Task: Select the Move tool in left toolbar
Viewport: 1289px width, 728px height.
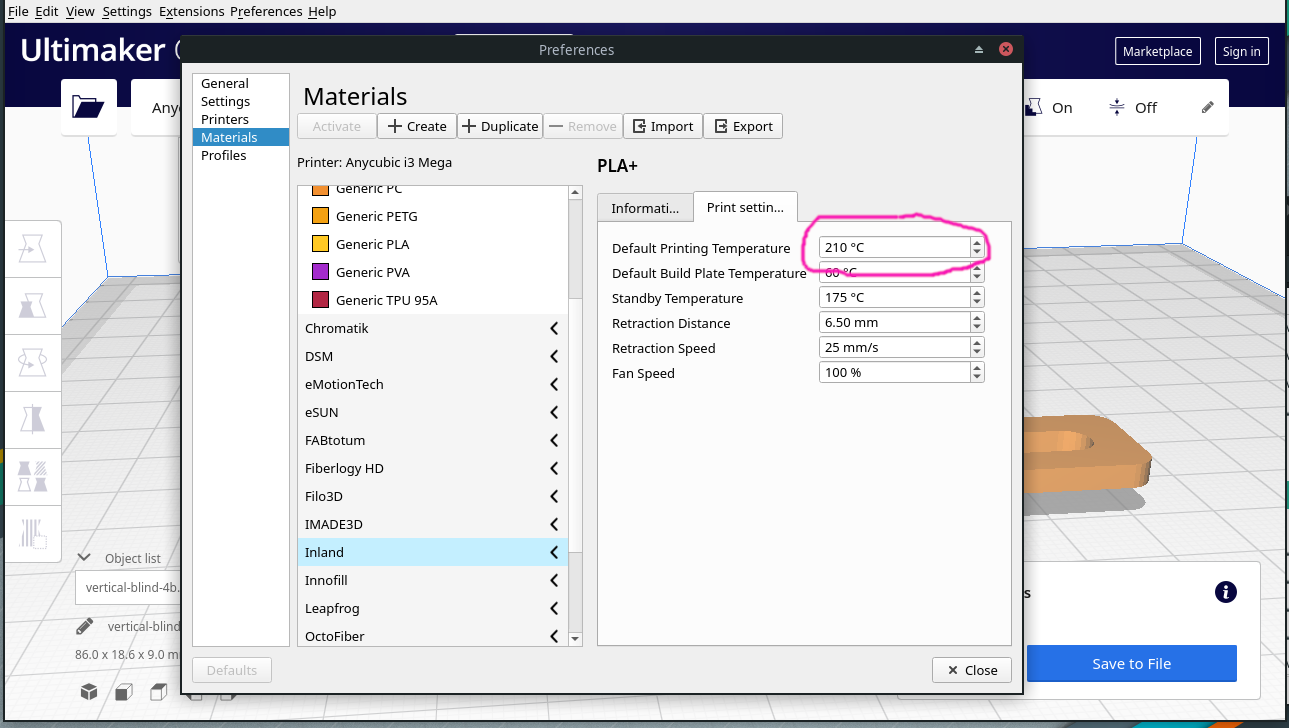Action: 33,248
